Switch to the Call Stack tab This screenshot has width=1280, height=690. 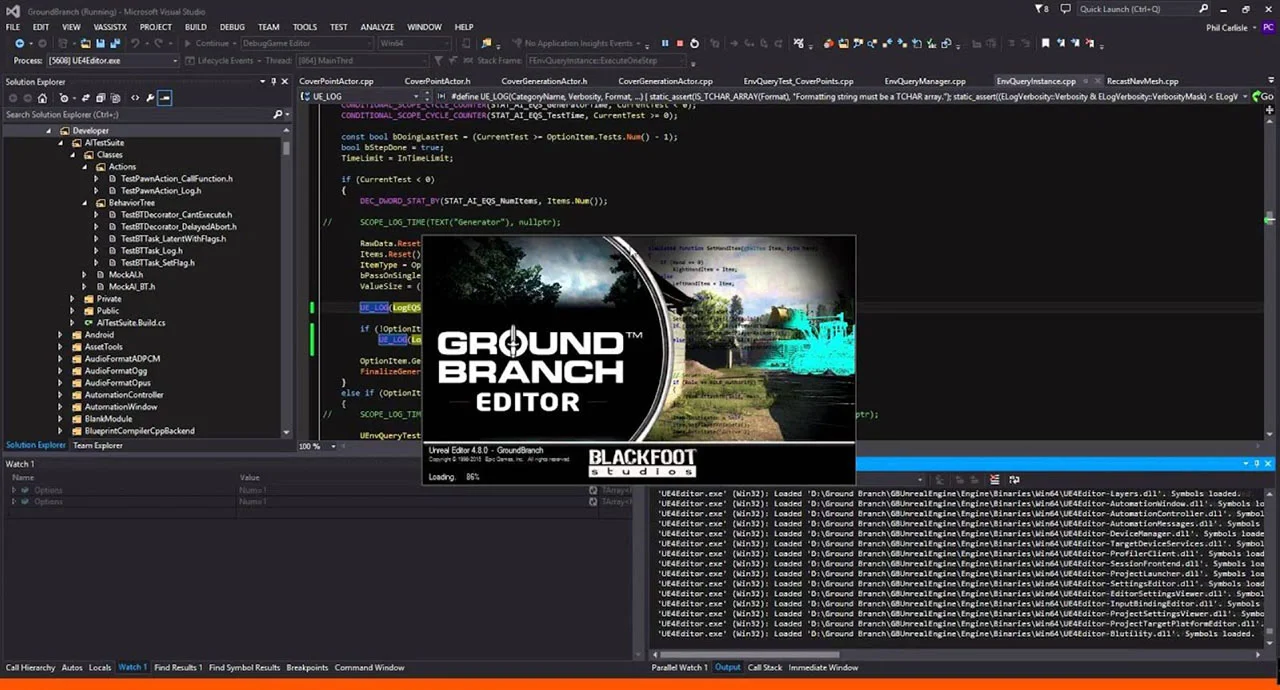point(765,668)
